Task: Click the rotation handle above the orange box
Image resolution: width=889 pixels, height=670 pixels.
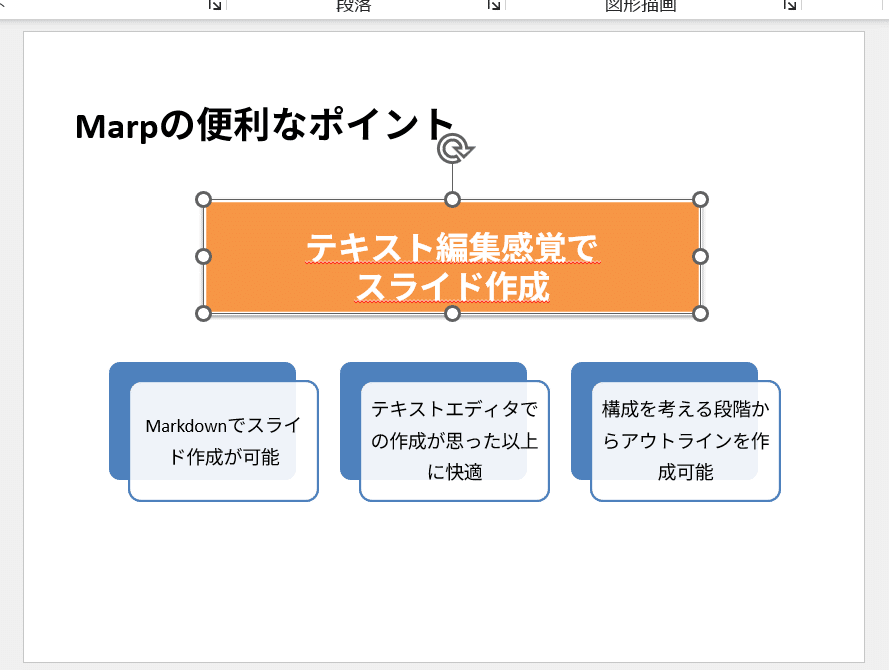Action: click(454, 149)
